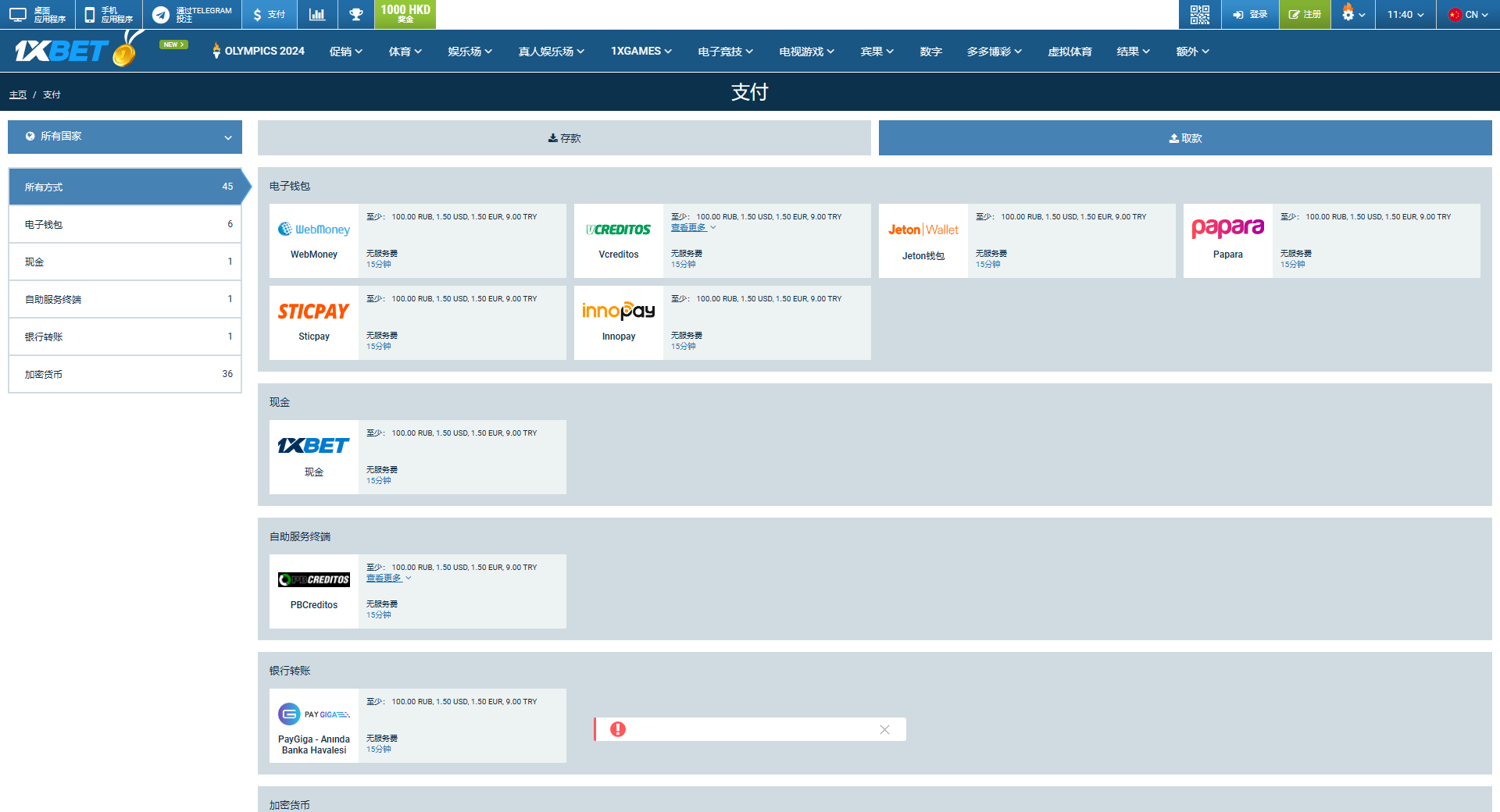Open the 数字 menu item
1500x812 pixels.
pyautogui.click(x=931, y=52)
